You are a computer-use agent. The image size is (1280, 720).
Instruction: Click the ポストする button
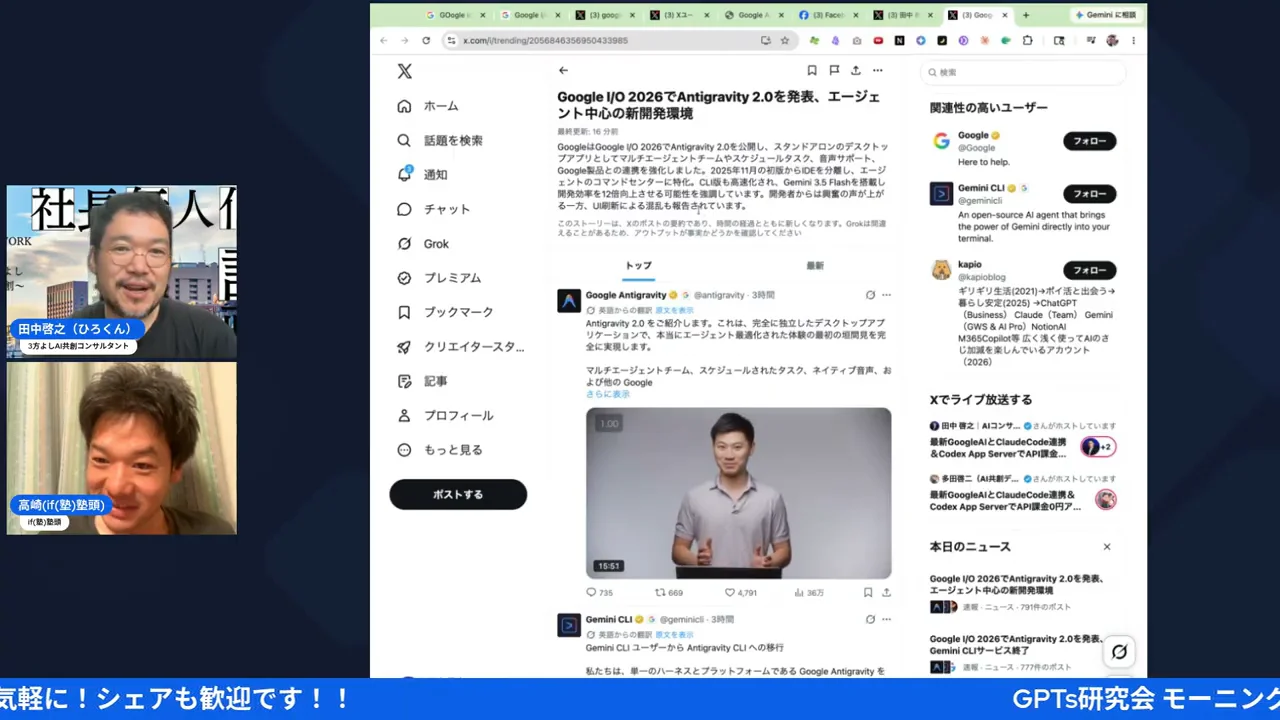click(458, 494)
